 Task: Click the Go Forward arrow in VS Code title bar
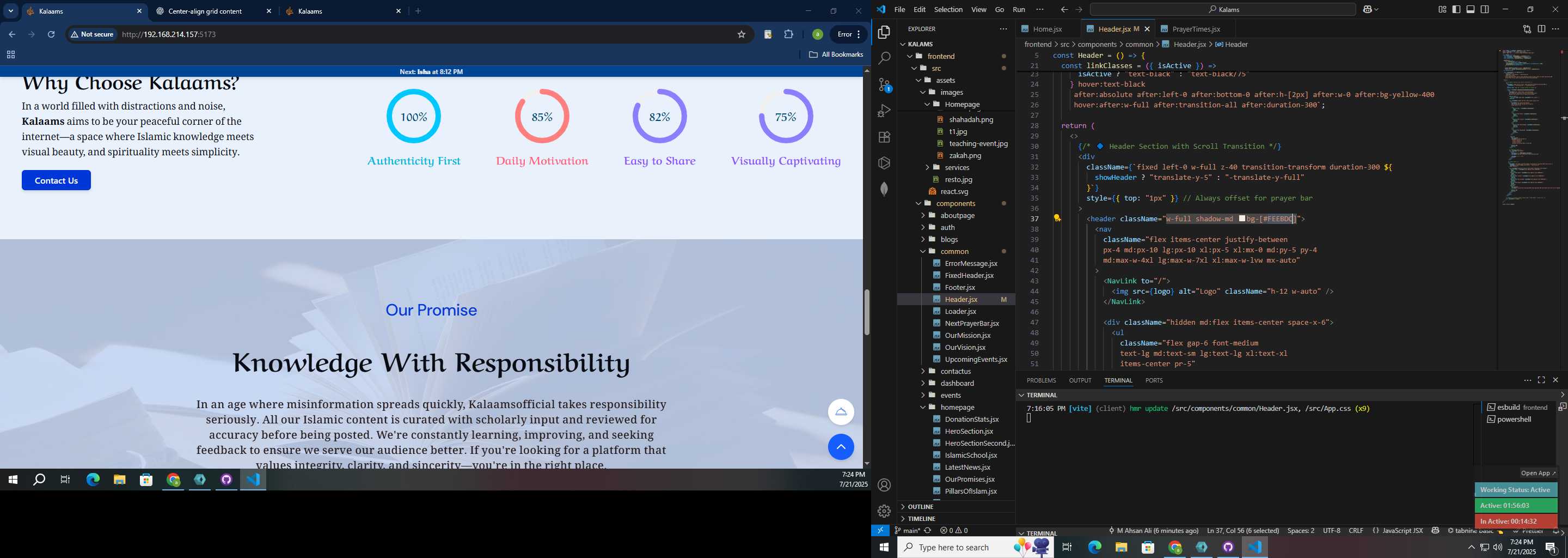(x=1079, y=10)
